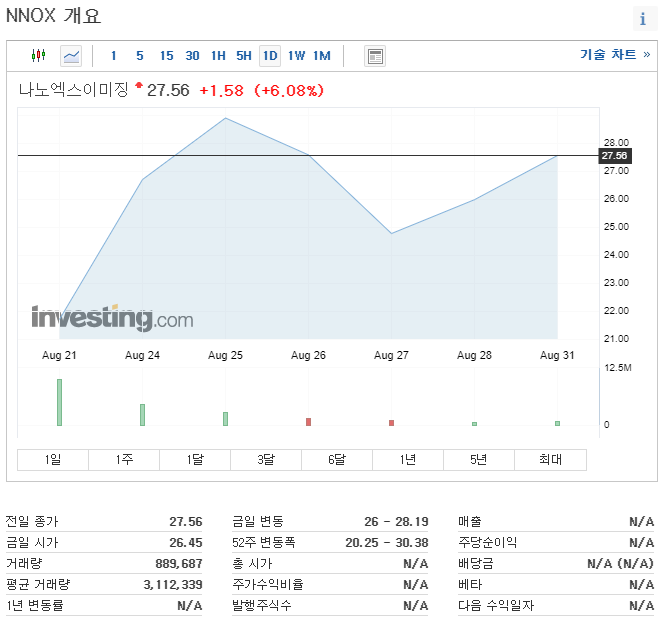Click the red Aug 26 volume bar
The height and width of the screenshot is (625, 669).
pyautogui.click(x=308, y=422)
